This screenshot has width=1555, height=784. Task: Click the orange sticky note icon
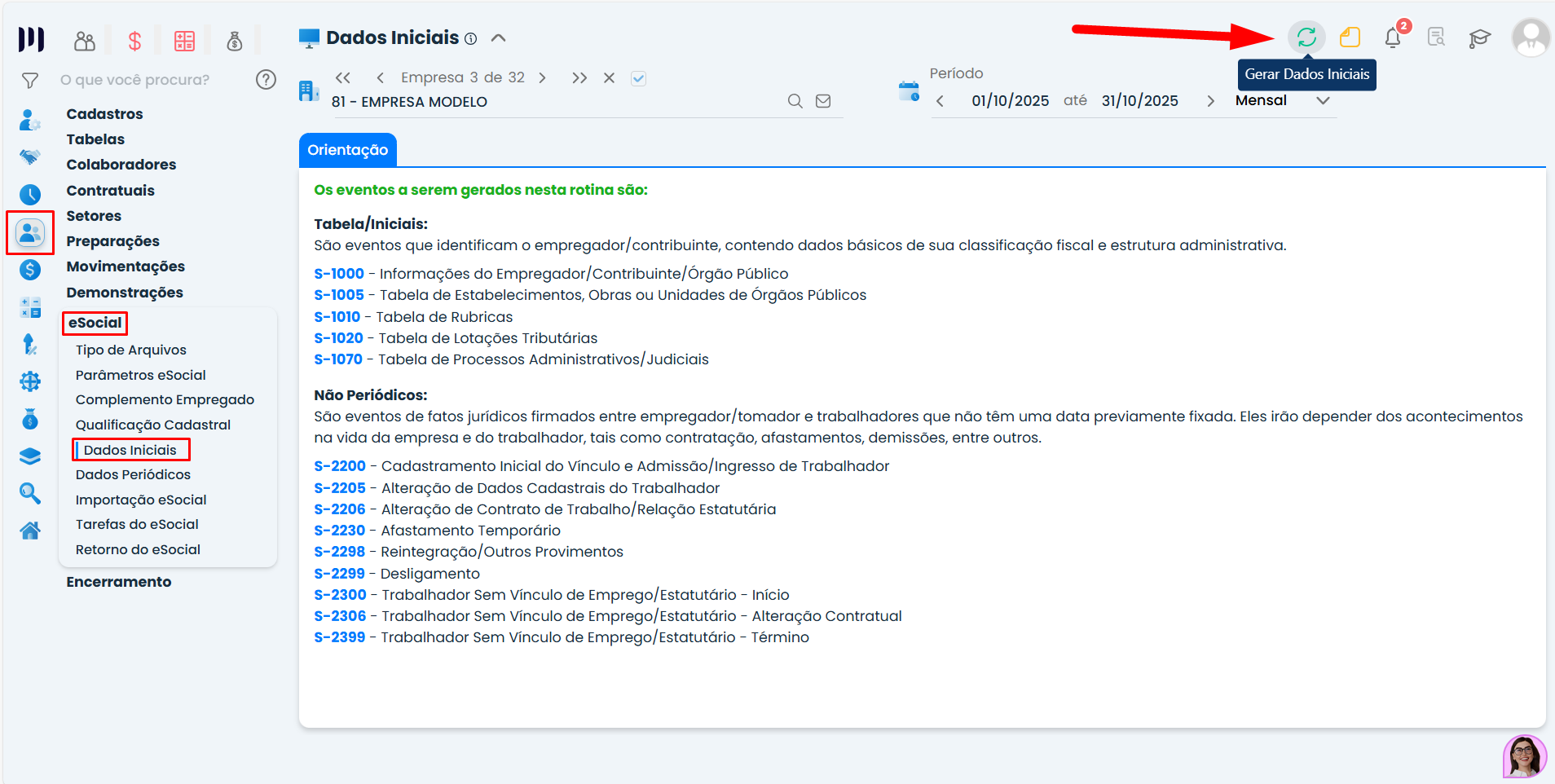(1350, 37)
